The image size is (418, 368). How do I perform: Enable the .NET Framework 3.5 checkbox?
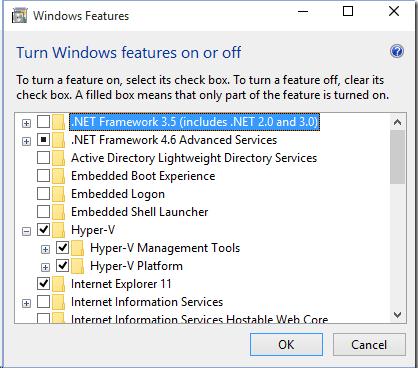(43, 122)
